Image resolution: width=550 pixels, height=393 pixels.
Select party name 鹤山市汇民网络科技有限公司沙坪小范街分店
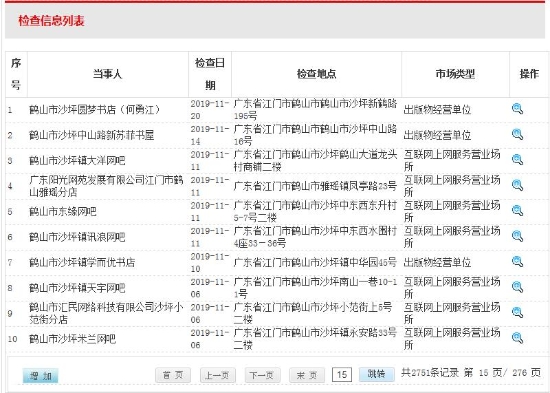click(x=106, y=313)
